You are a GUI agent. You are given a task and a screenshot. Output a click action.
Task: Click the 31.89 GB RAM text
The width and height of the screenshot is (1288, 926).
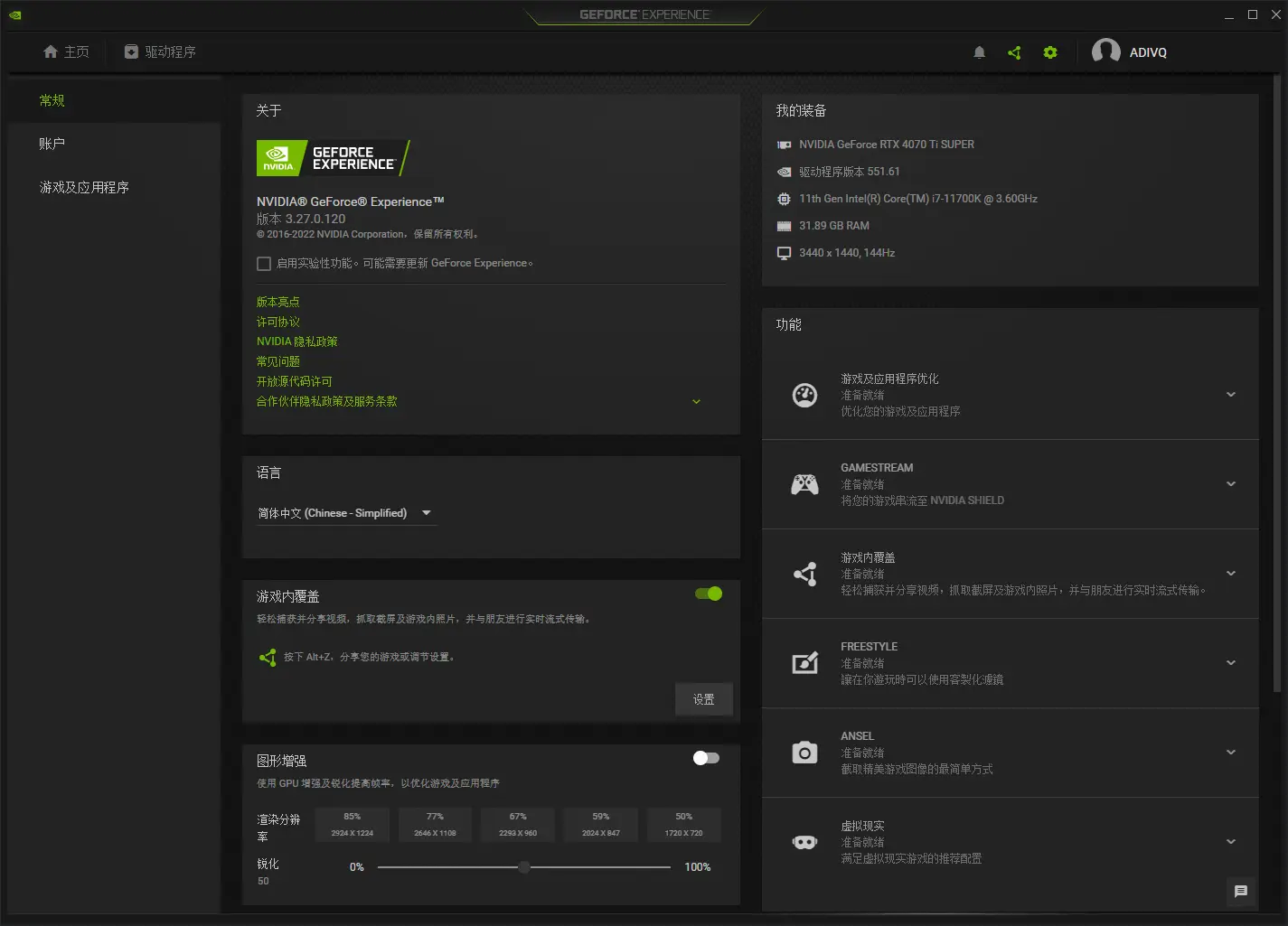click(x=834, y=226)
